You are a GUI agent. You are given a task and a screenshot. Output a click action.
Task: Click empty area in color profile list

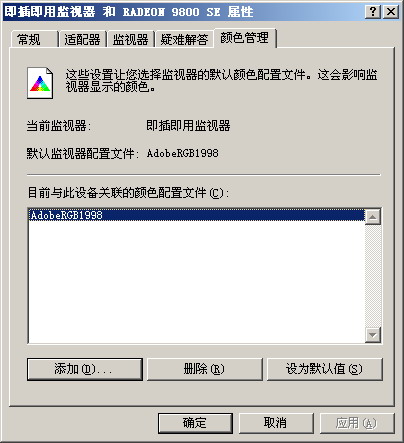click(197, 282)
